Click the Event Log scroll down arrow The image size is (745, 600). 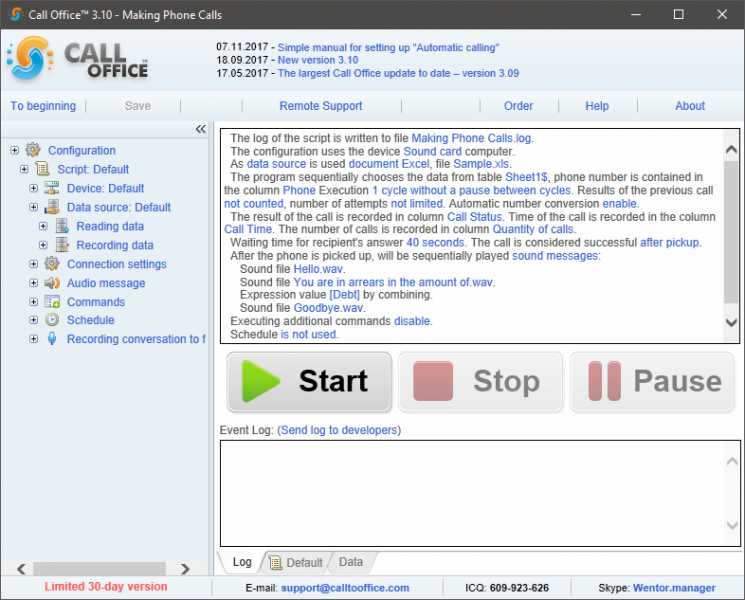click(732, 525)
